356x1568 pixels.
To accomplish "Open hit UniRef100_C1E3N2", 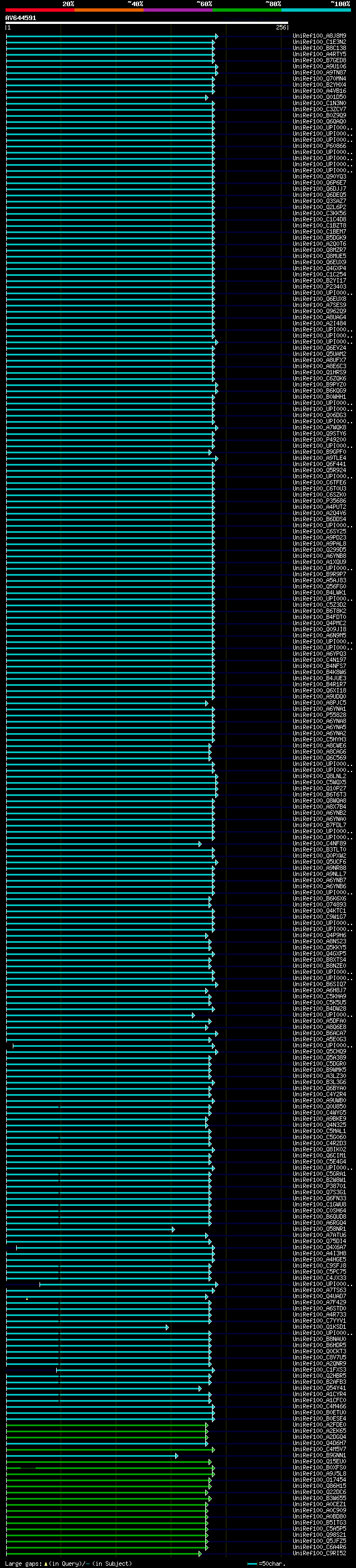I will tap(319, 42).
